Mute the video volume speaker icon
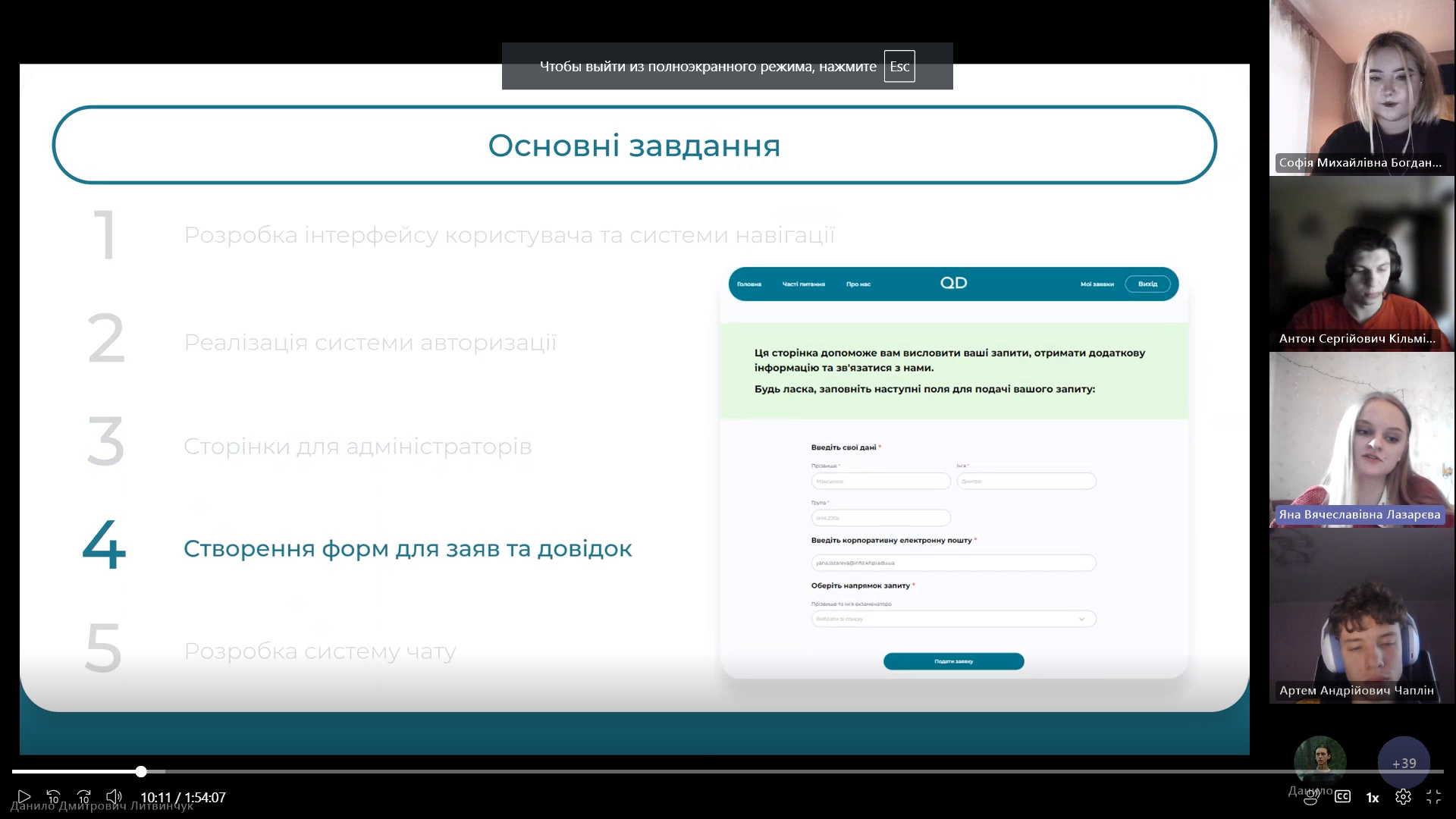Screen dimensions: 1456x819 point(114,796)
